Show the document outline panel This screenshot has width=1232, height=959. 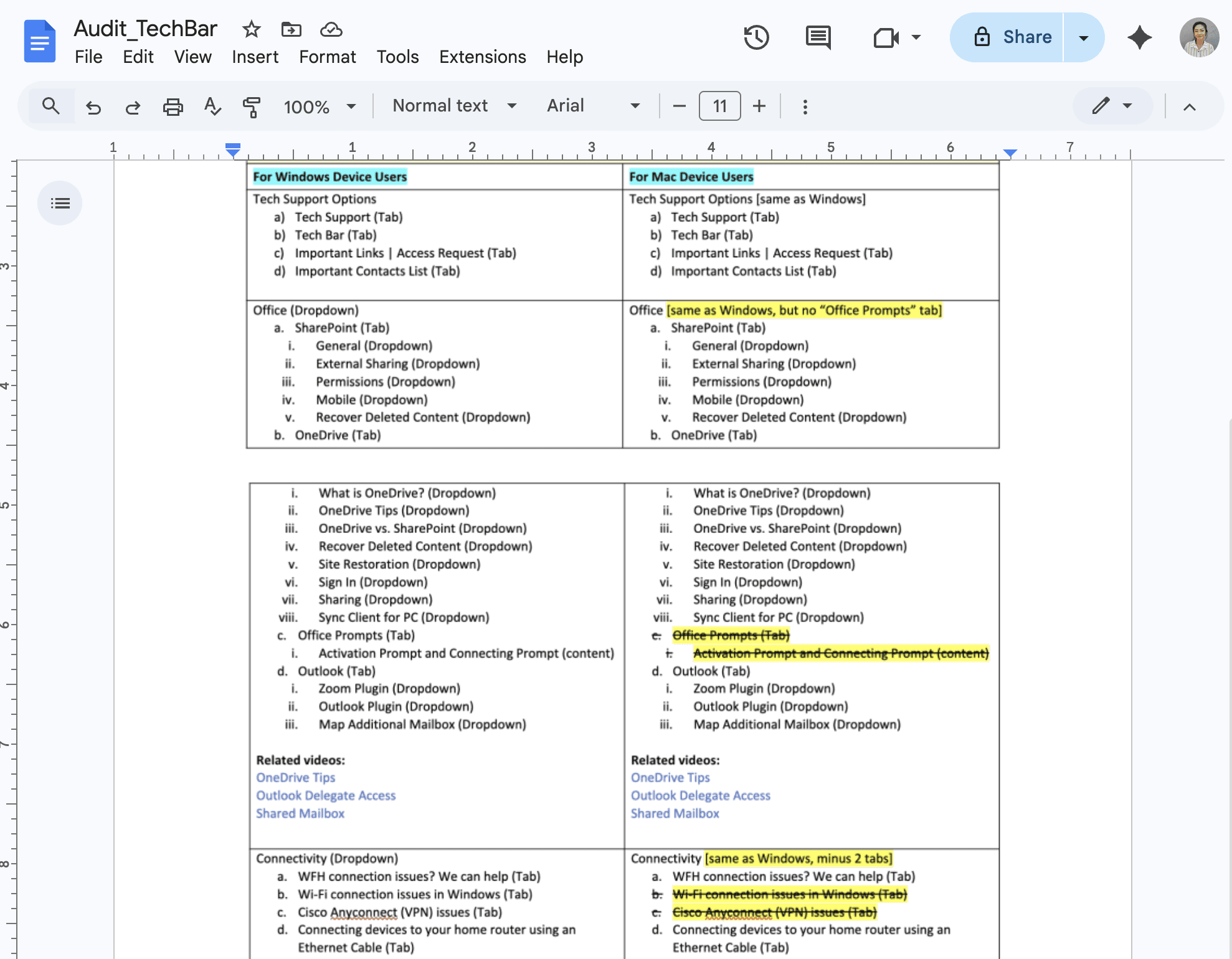[x=60, y=203]
